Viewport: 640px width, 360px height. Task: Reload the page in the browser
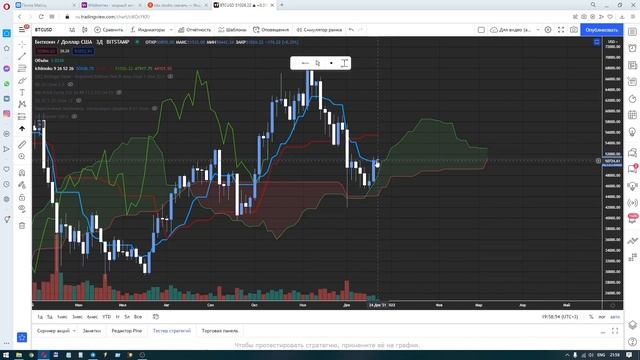[41, 17]
